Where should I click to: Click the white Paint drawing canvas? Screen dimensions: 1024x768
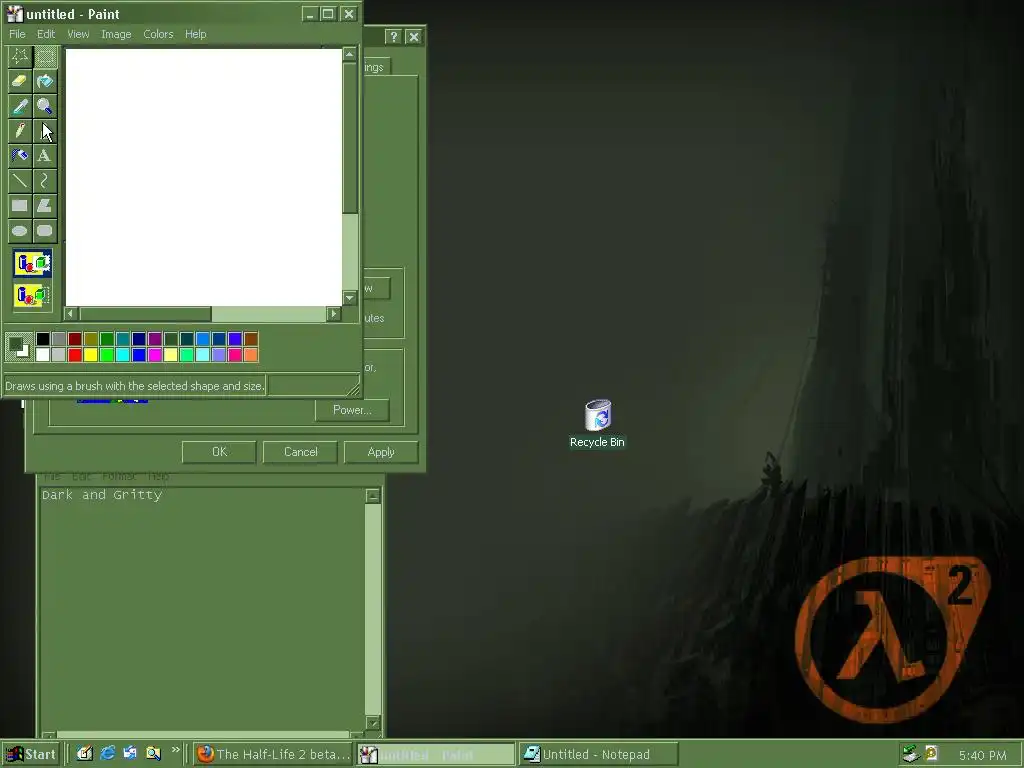click(x=203, y=176)
